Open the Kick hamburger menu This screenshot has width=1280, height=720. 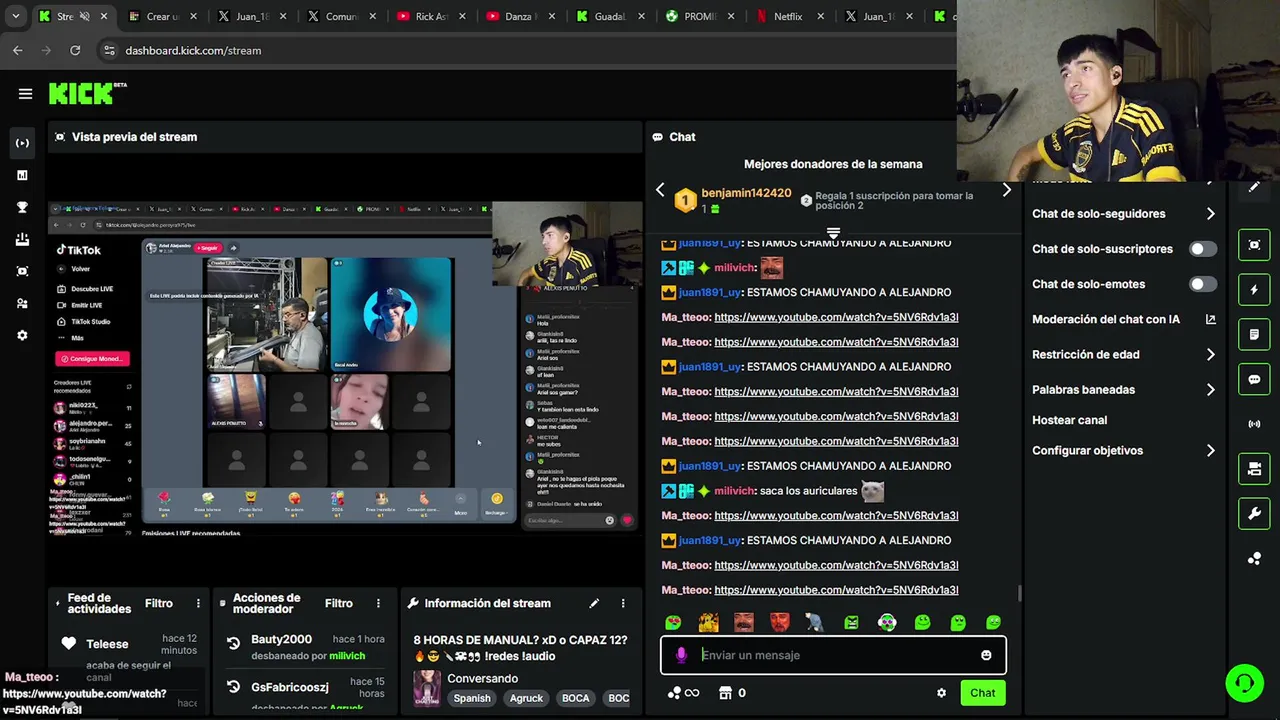25,94
